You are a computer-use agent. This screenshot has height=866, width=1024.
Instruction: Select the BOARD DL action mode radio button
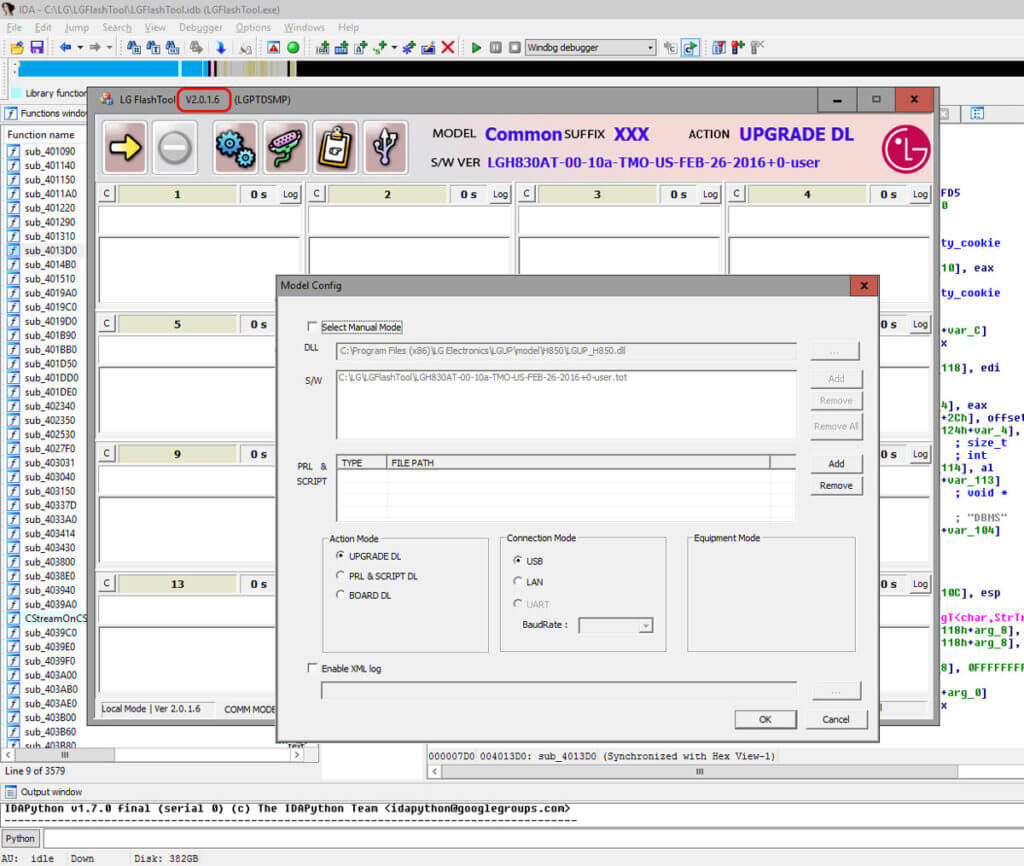(x=341, y=596)
